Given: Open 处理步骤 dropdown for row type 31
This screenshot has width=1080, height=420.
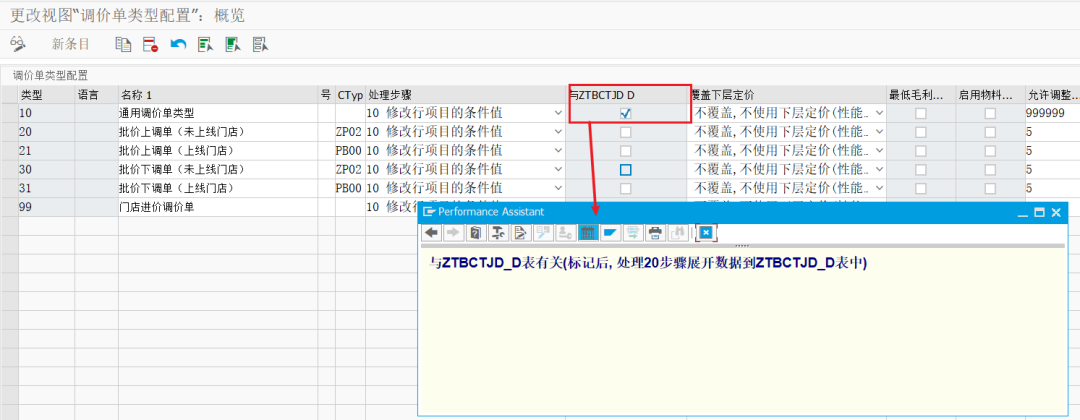Looking at the screenshot, I should [x=557, y=188].
